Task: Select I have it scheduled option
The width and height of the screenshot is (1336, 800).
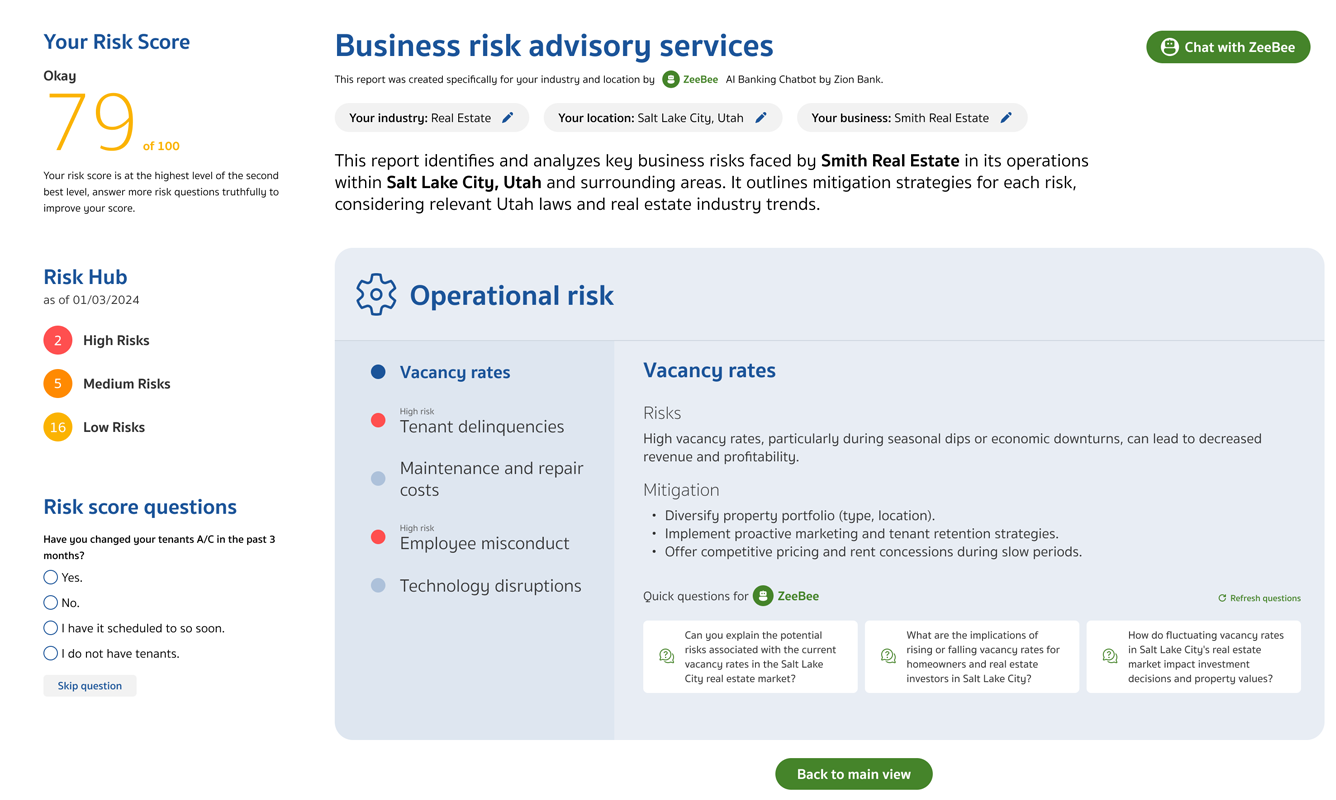Action: coord(51,628)
